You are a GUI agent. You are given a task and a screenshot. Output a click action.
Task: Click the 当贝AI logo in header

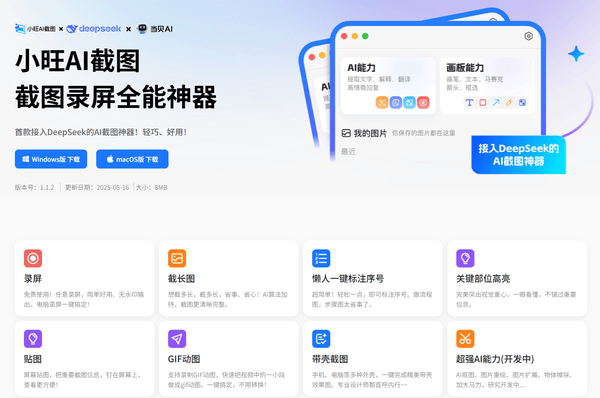(155, 29)
